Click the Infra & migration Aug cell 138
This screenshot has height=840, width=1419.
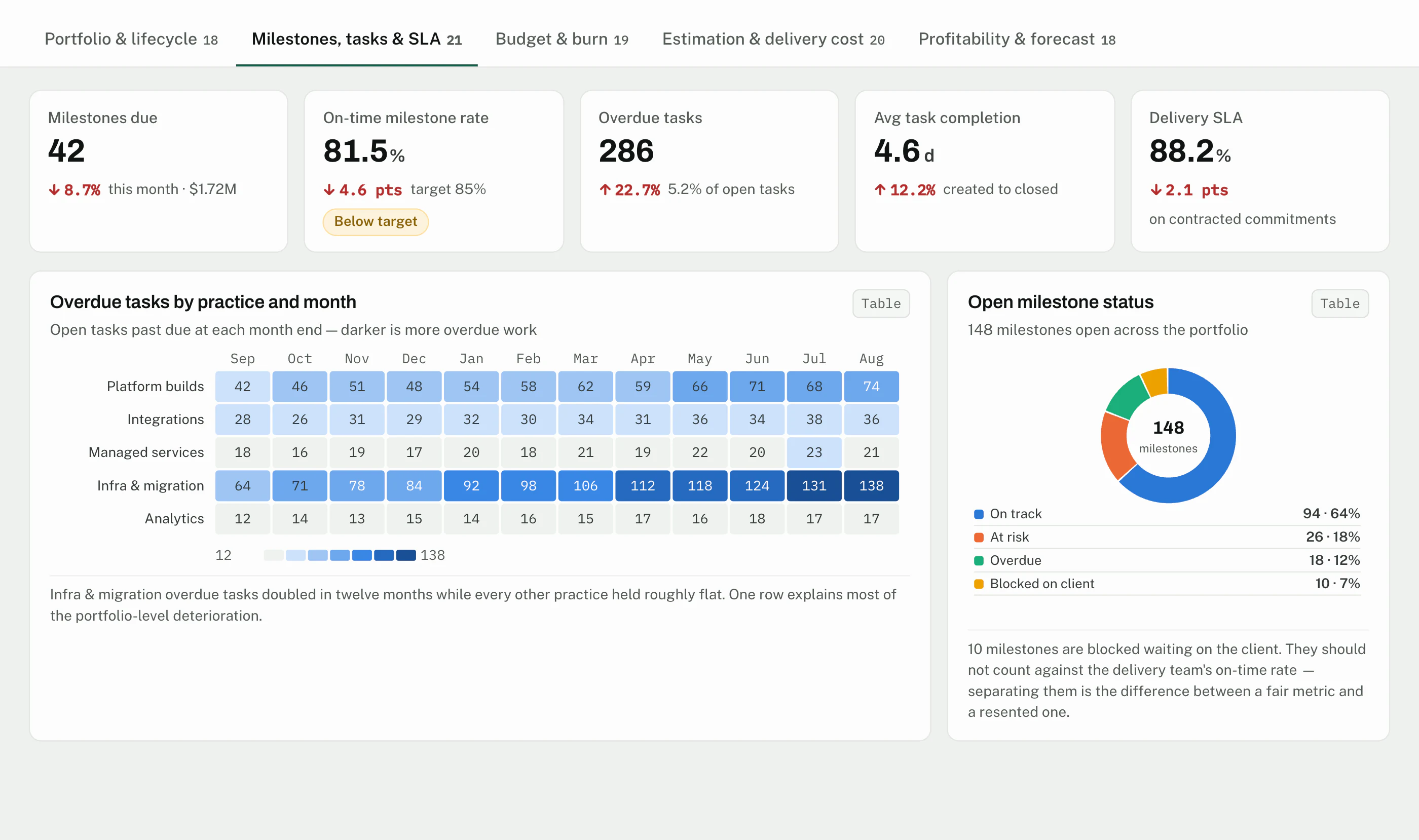[871, 486]
